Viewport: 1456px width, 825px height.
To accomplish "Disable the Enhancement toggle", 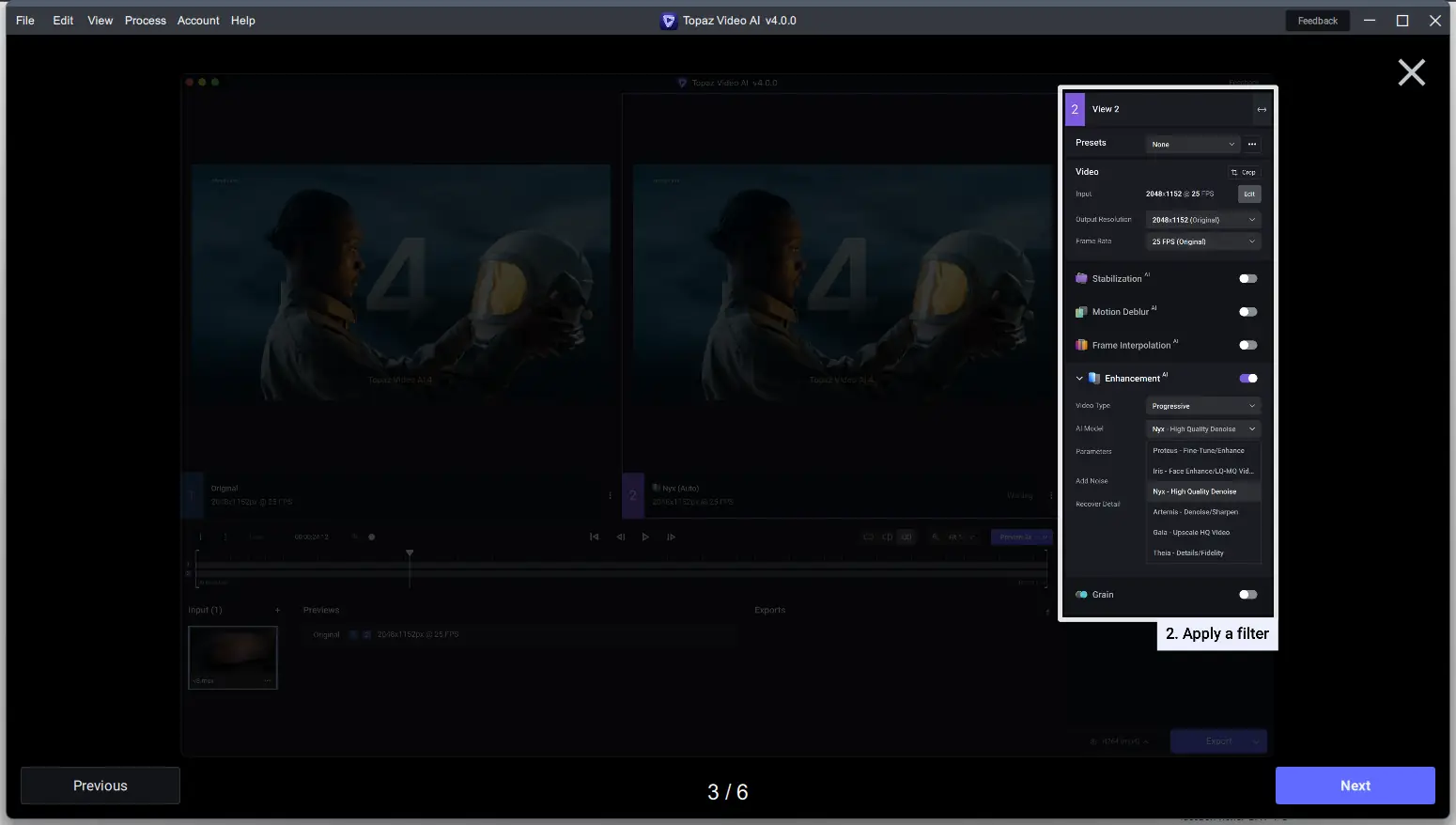I will pyautogui.click(x=1248, y=379).
